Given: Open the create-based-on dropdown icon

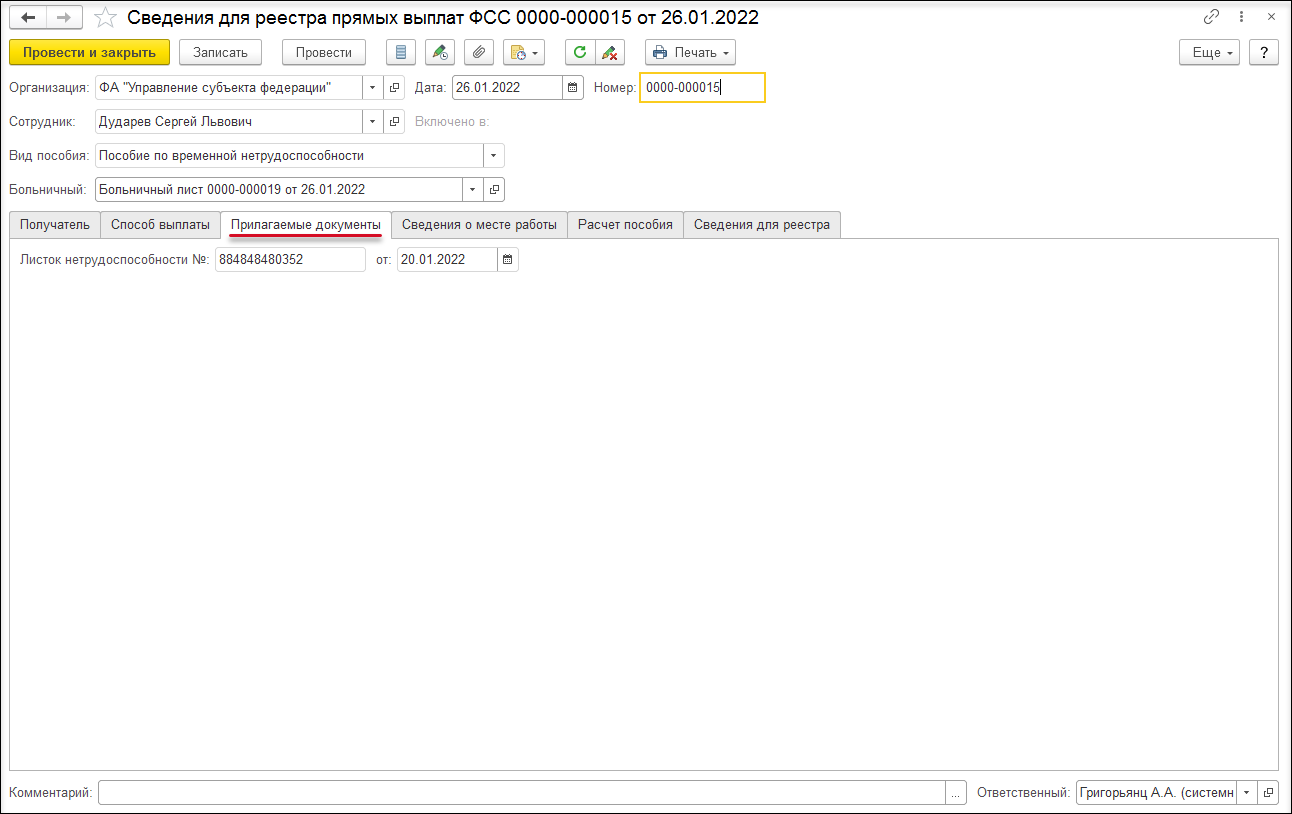Looking at the screenshot, I should [x=523, y=52].
